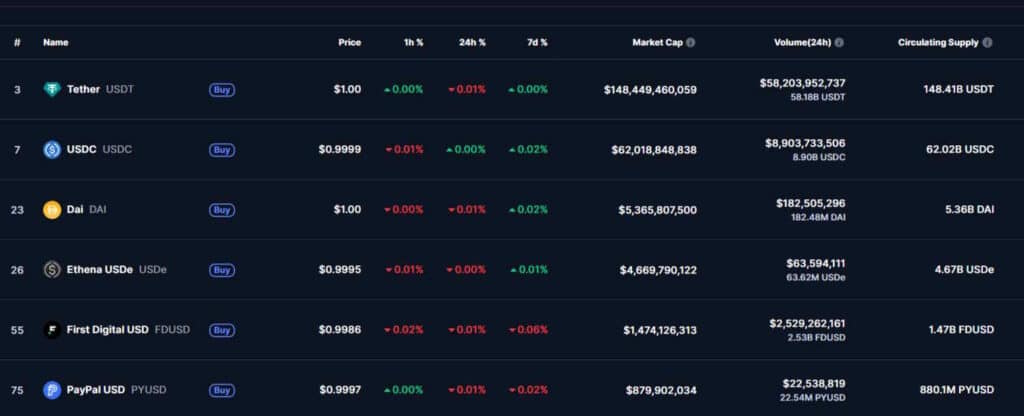Buy Tether with its Buy button
This screenshot has width=1024, height=416.
[x=222, y=89]
